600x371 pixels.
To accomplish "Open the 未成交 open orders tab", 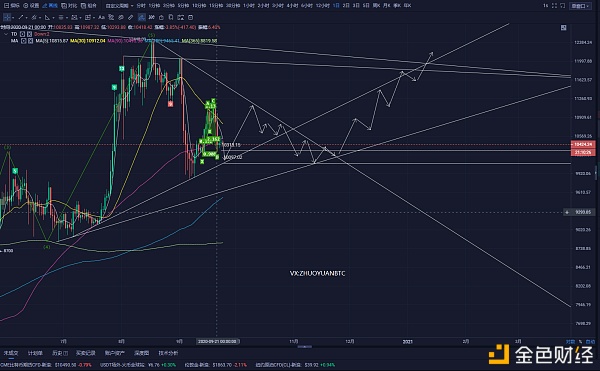I will [11, 353].
